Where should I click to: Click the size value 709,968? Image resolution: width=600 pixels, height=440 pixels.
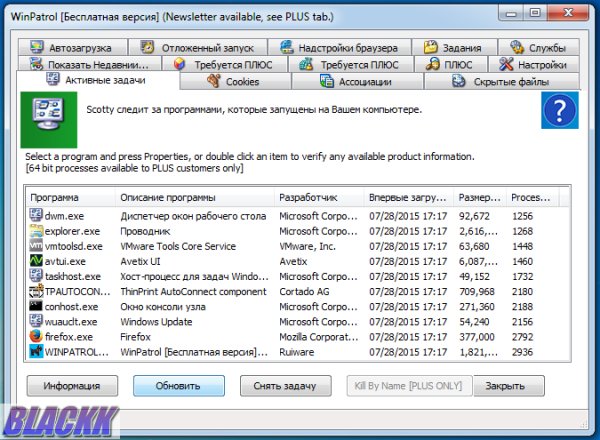tap(477, 292)
